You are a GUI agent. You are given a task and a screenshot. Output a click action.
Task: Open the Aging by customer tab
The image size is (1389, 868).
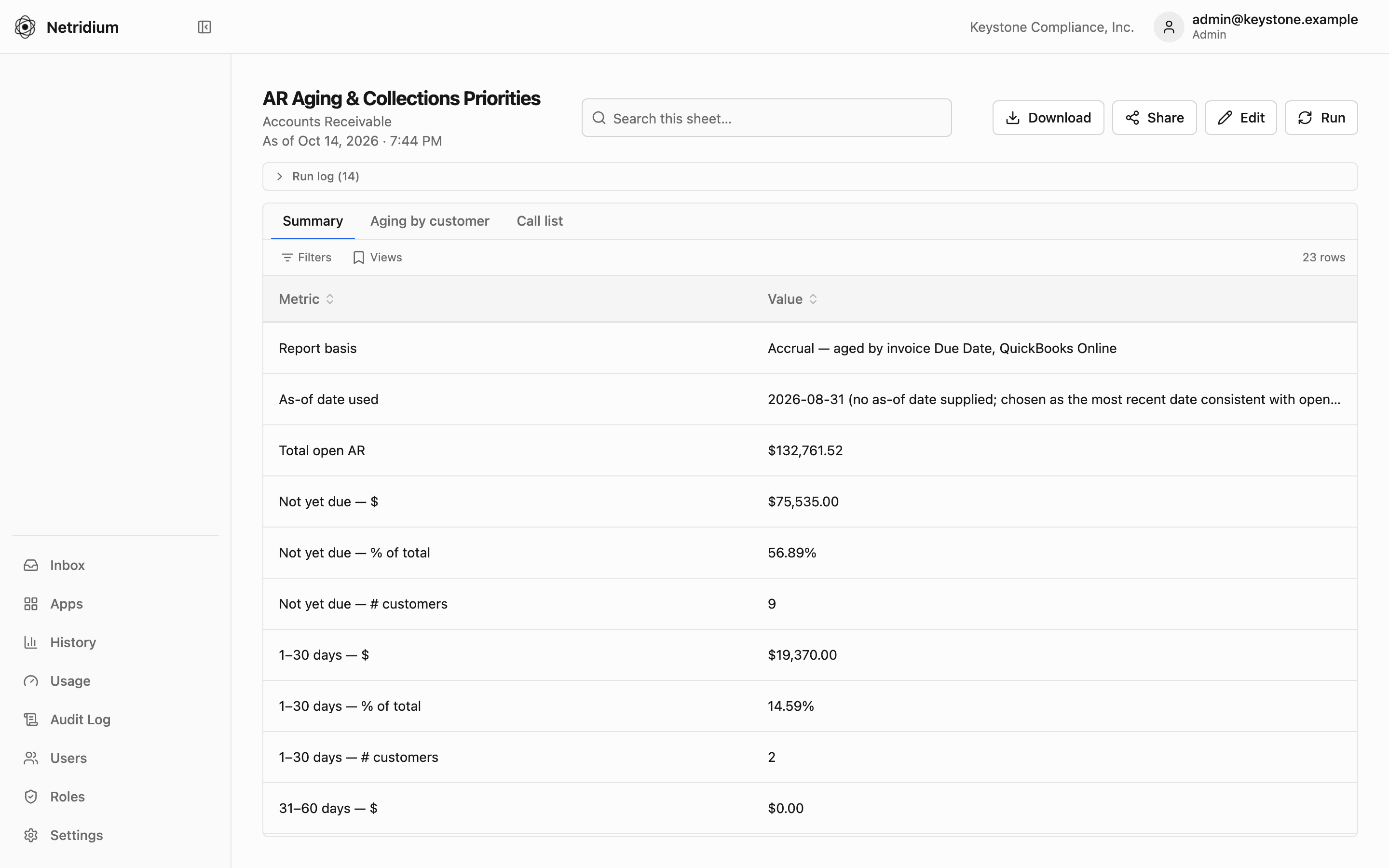pyautogui.click(x=430, y=221)
